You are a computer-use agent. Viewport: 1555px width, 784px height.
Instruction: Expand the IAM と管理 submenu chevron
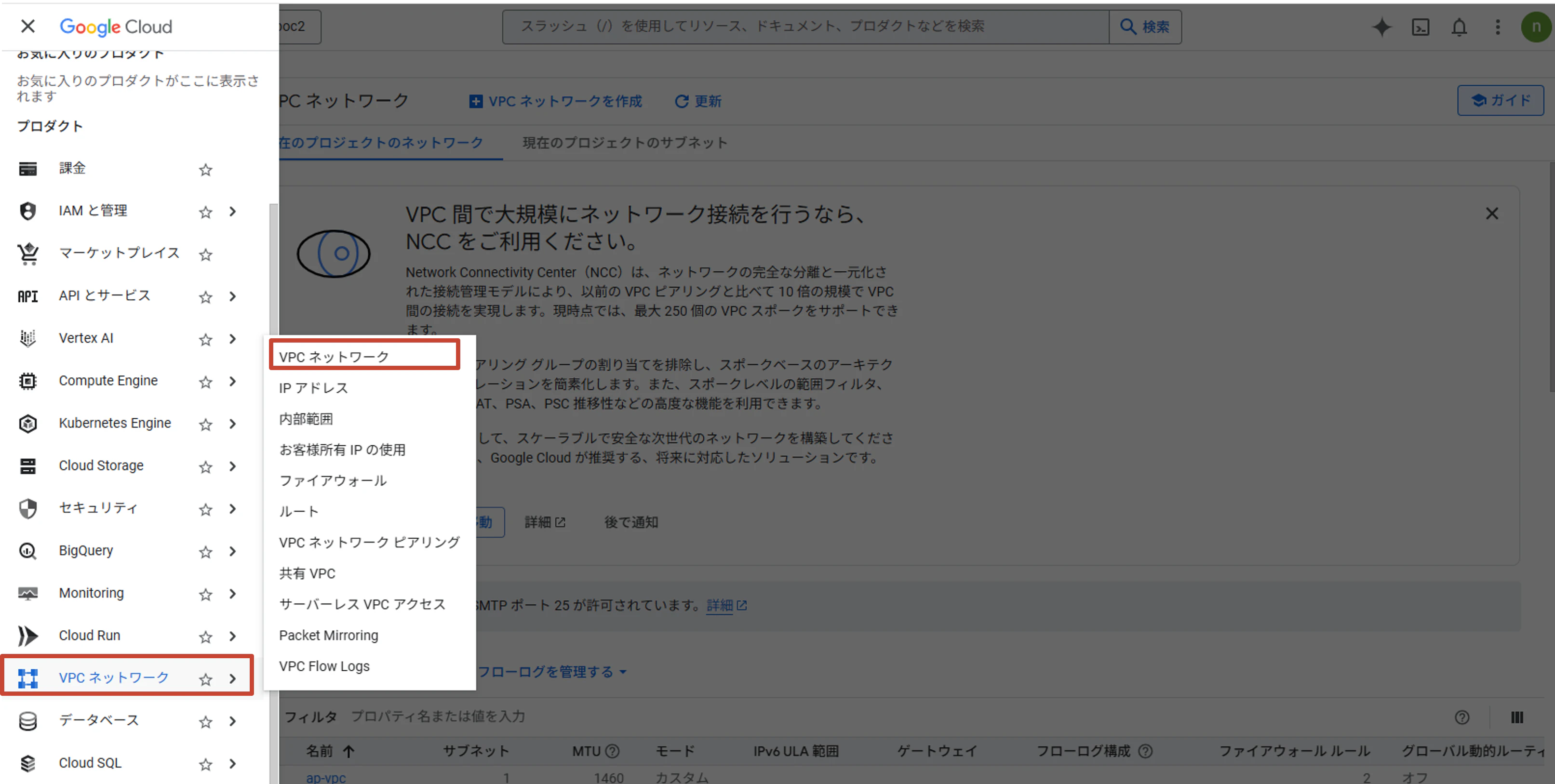(233, 211)
